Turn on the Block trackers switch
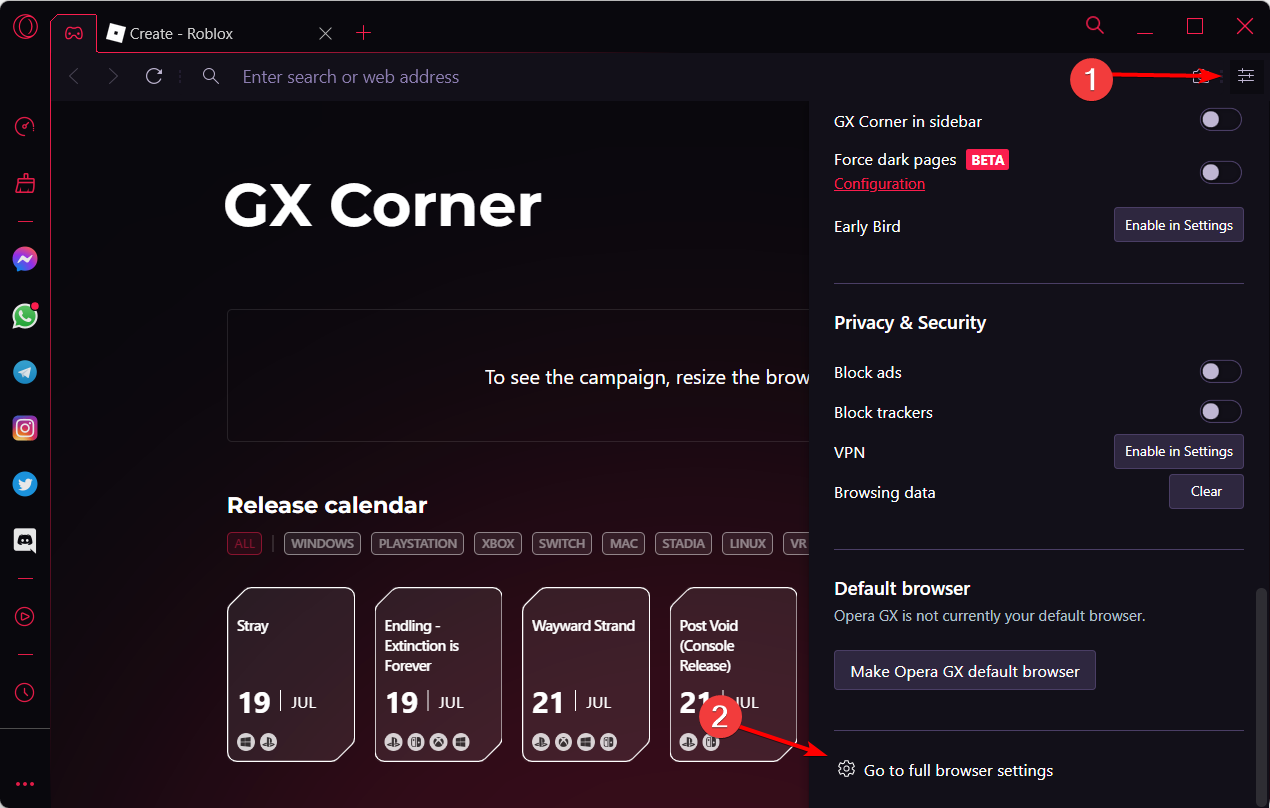Viewport: 1270px width, 808px height. [1221, 412]
